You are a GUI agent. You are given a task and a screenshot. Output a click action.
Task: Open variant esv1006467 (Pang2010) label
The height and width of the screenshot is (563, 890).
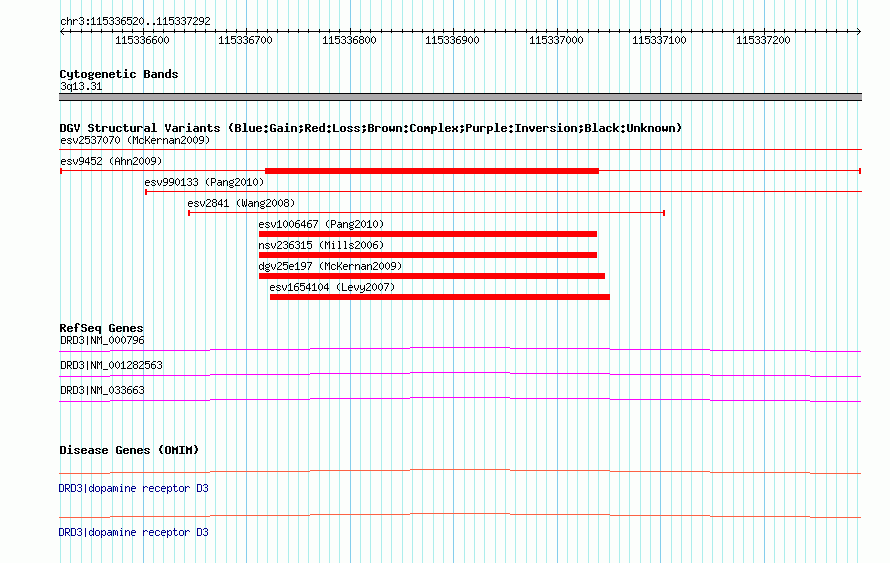click(x=321, y=224)
